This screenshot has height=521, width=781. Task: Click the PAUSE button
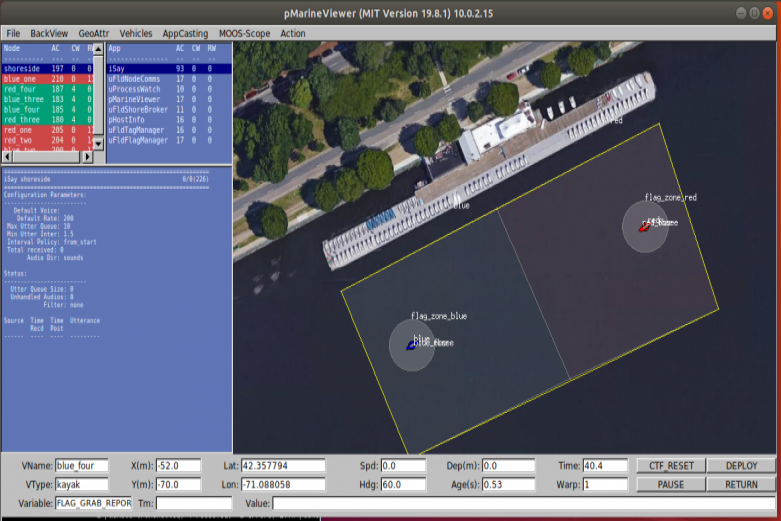pyautogui.click(x=671, y=485)
